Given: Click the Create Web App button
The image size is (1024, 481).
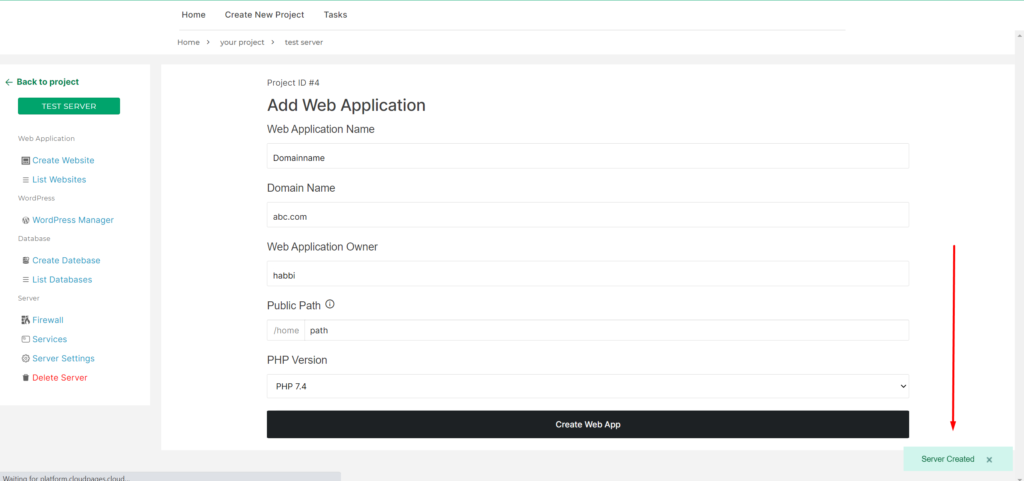Looking at the screenshot, I should click(x=588, y=424).
